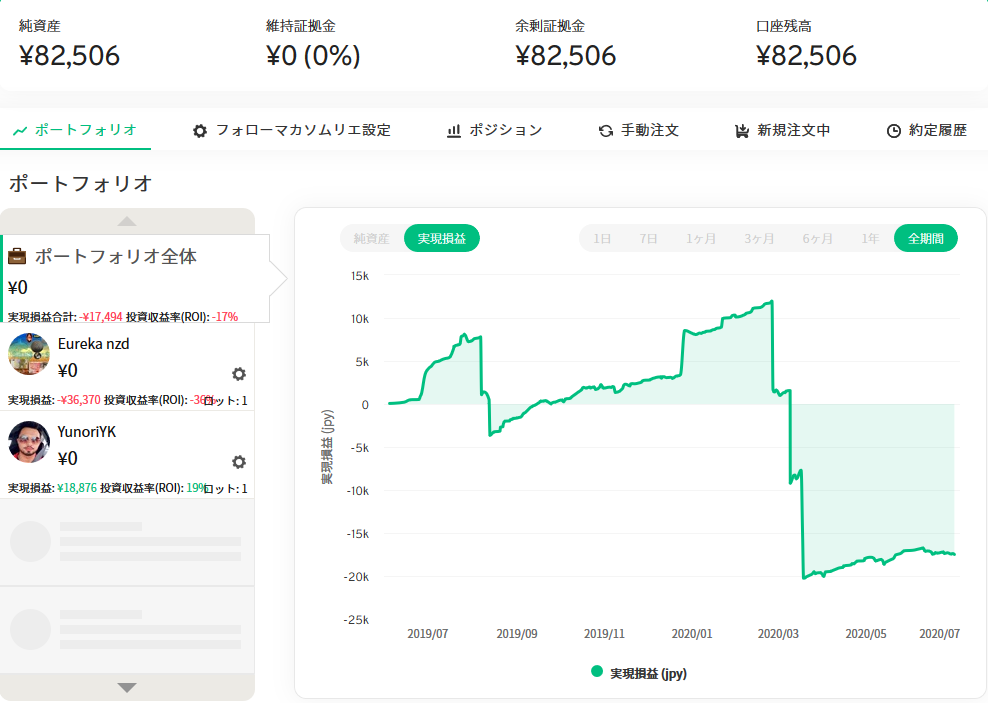Viewport: 988px width, 703px height.
Task: Set chart period to 全期間
Action: click(925, 238)
